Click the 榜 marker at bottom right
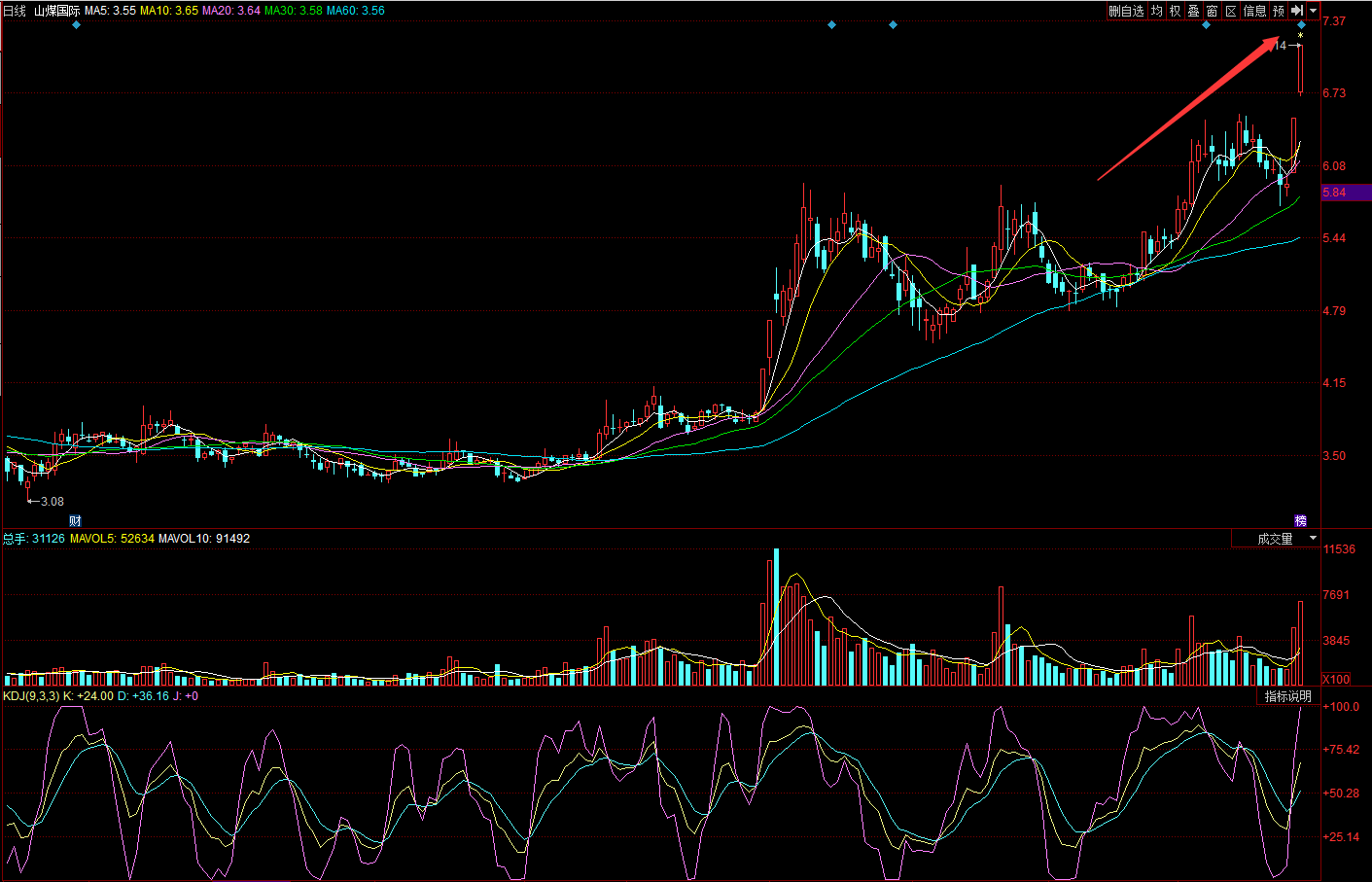This screenshot has width=1372, height=882. [1300, 521]
